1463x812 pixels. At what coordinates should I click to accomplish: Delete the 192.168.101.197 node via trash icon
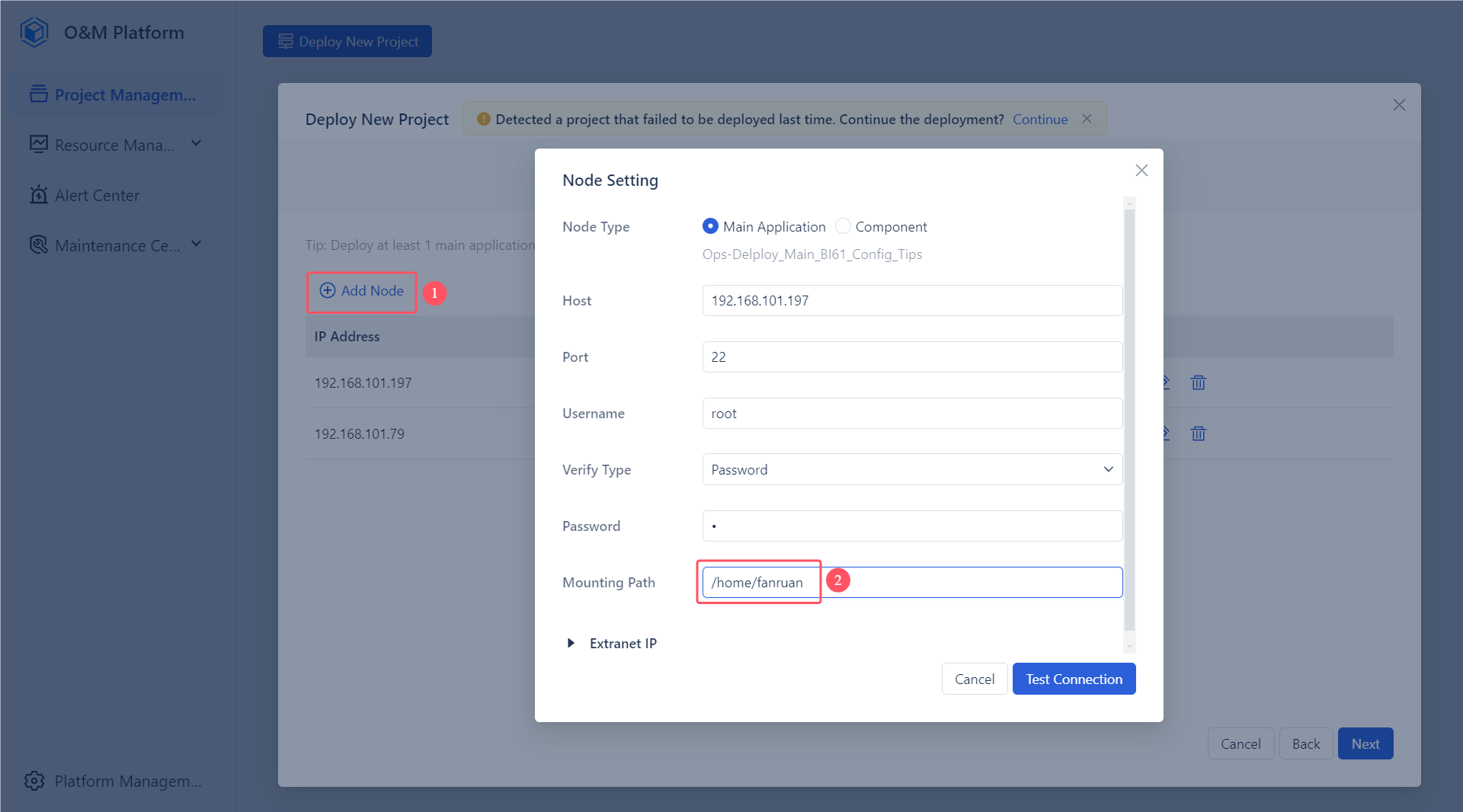pos(1198,383)
